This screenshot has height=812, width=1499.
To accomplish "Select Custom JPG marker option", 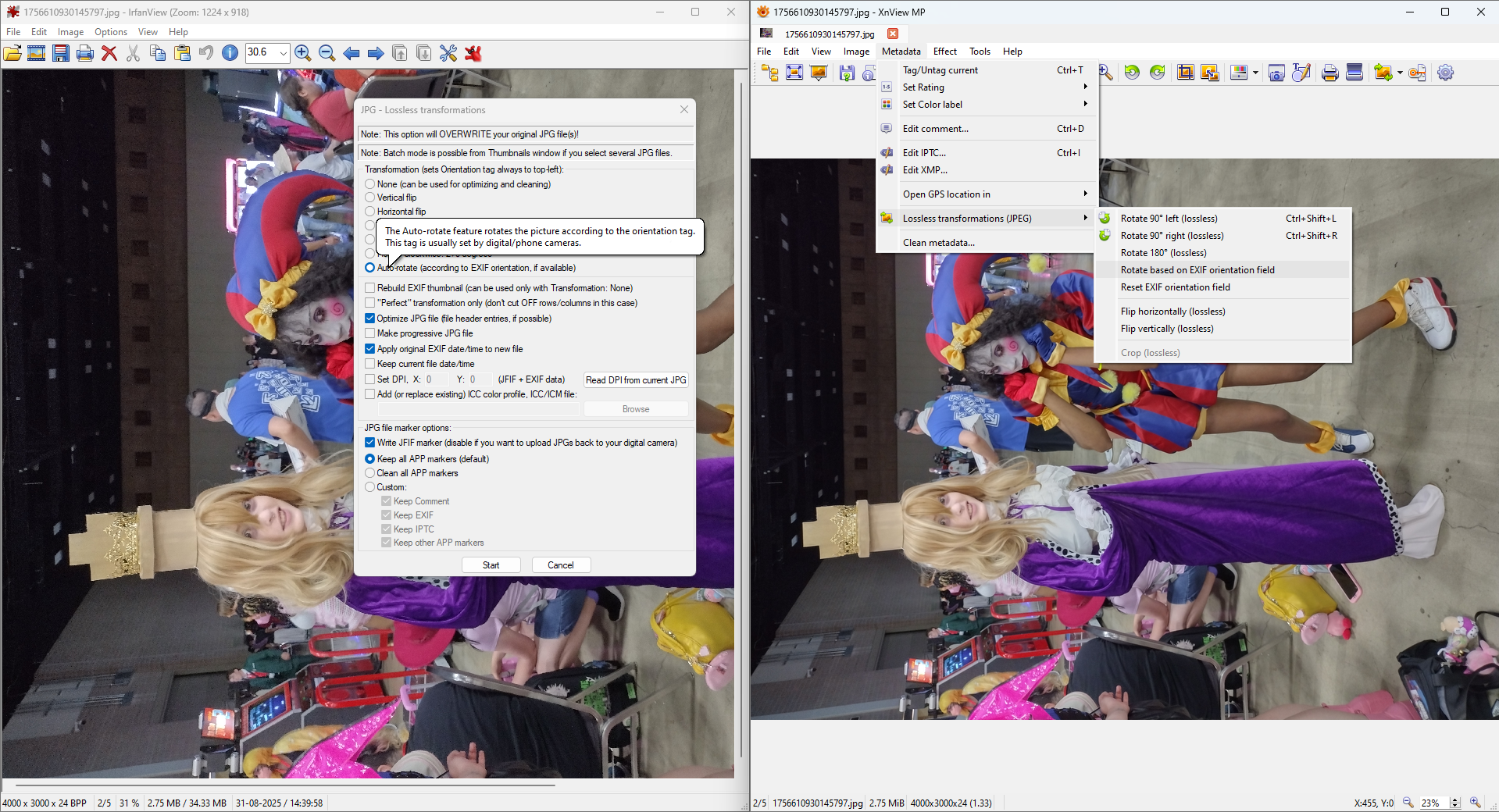I will (370, 487).
